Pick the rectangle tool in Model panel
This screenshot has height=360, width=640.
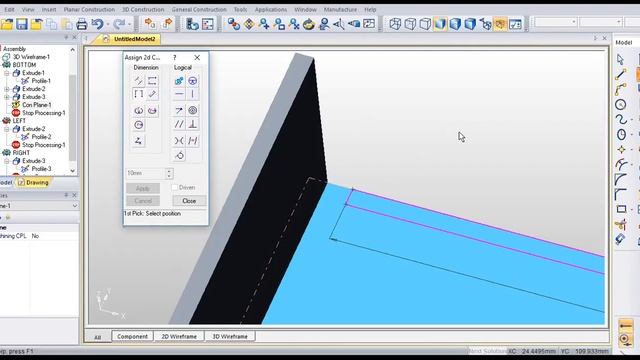pyautogui.click(x=621, y=209)
